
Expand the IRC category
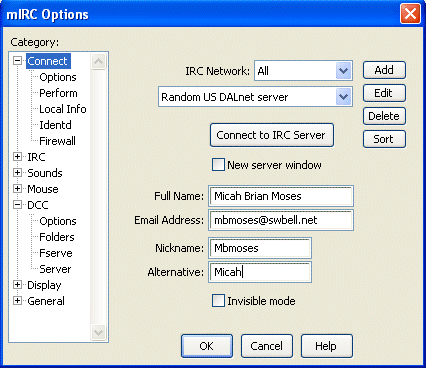point(17,157)
